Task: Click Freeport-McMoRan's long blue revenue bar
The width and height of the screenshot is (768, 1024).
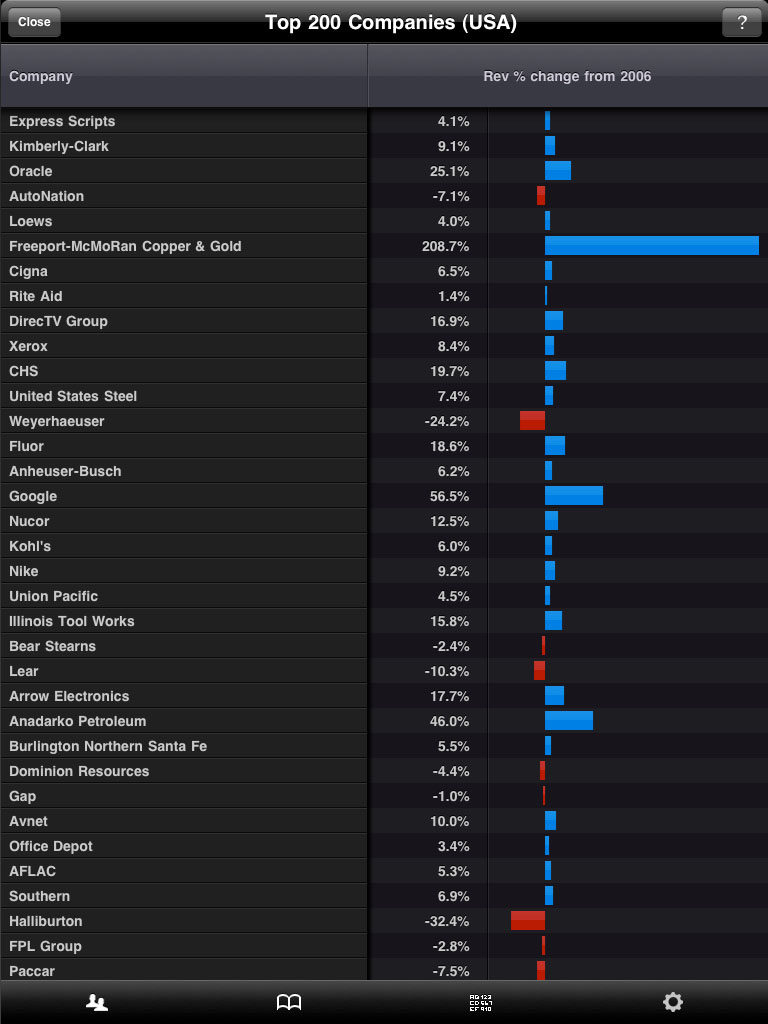Action: pos(651,246)
